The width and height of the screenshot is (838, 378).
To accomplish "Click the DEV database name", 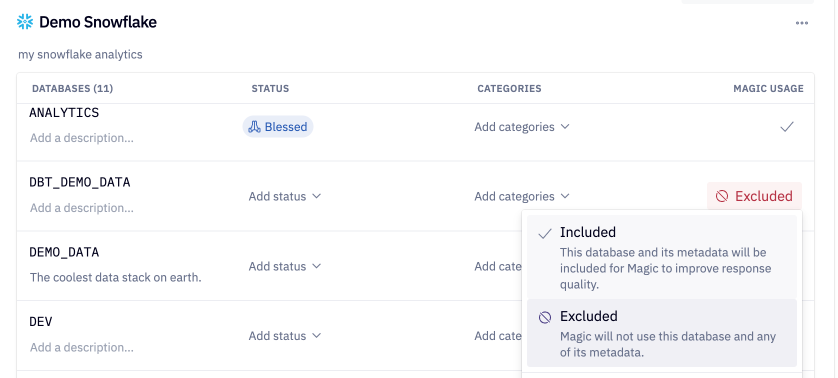I will [41, 322].
